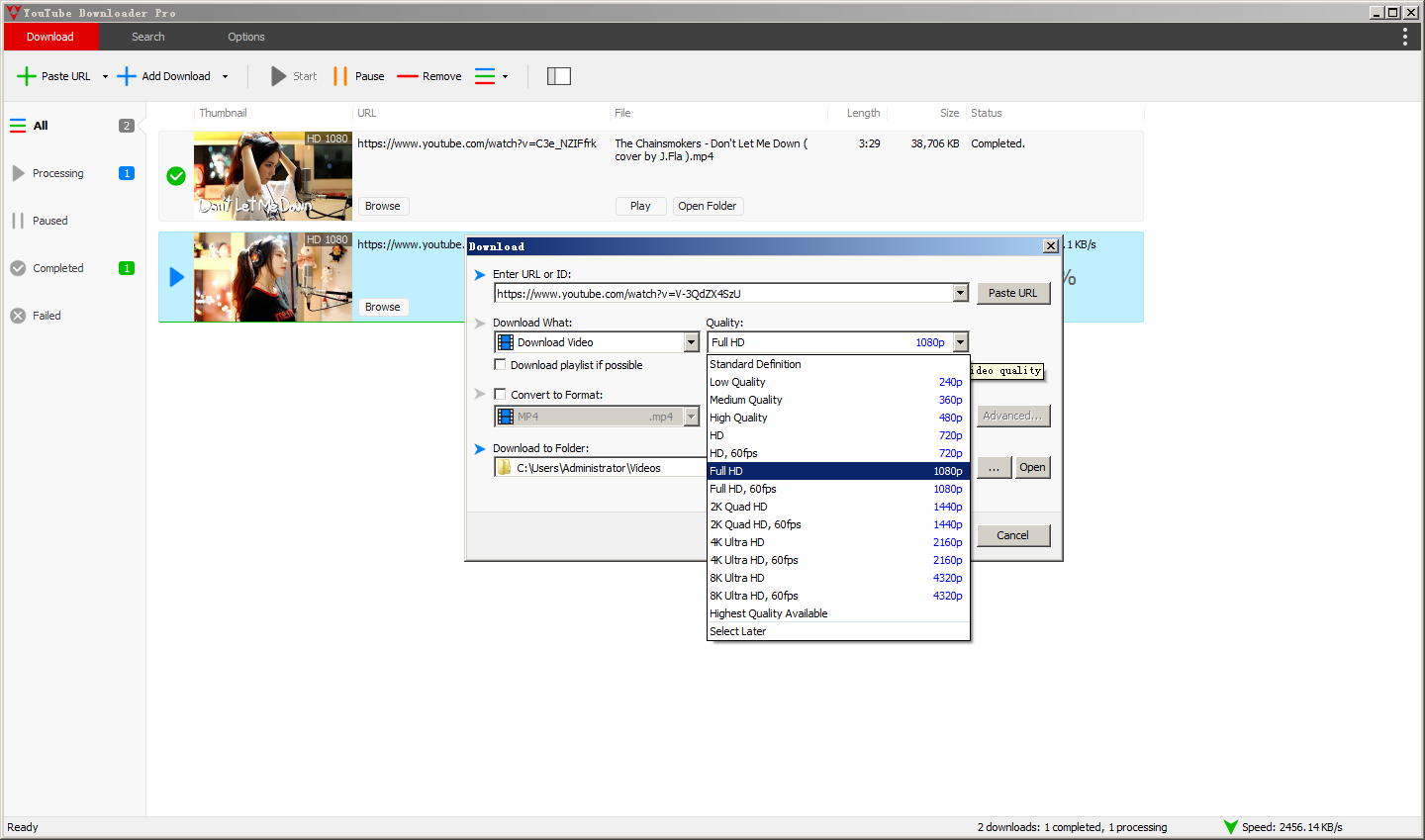Click the Start play icon in toolbar
The image size is (1425, 840).
278,76
